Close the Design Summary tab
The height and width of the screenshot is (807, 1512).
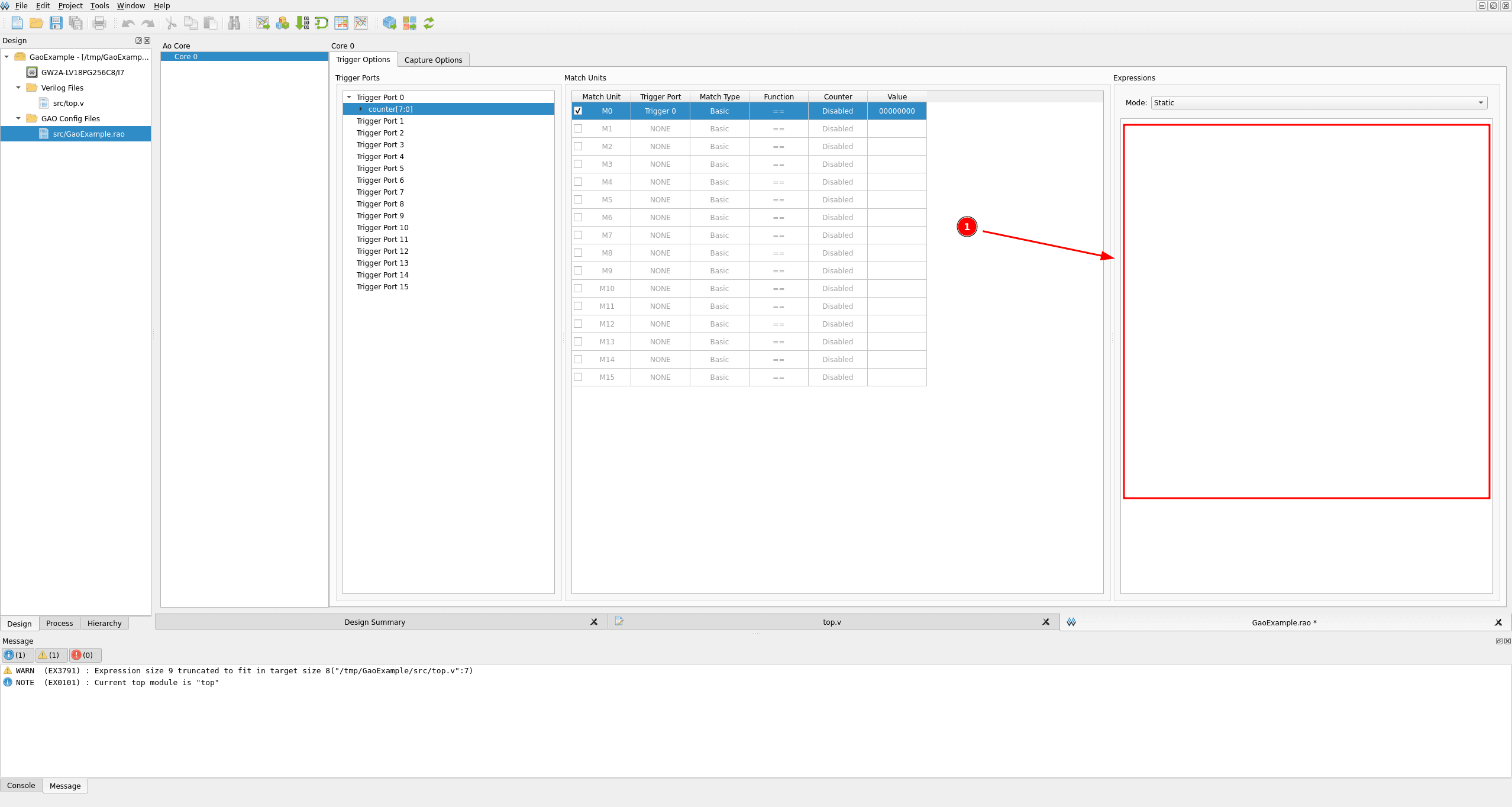(x=594, y=622)
